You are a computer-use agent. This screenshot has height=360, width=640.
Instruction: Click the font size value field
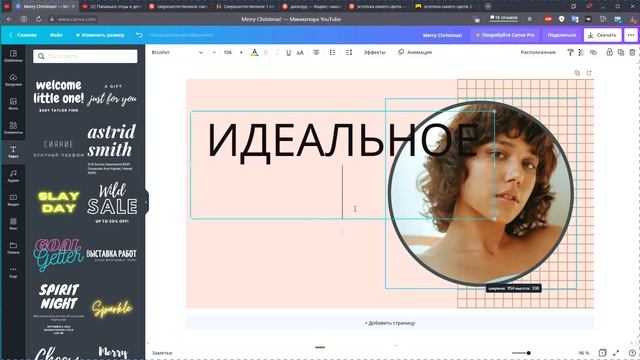228,52
